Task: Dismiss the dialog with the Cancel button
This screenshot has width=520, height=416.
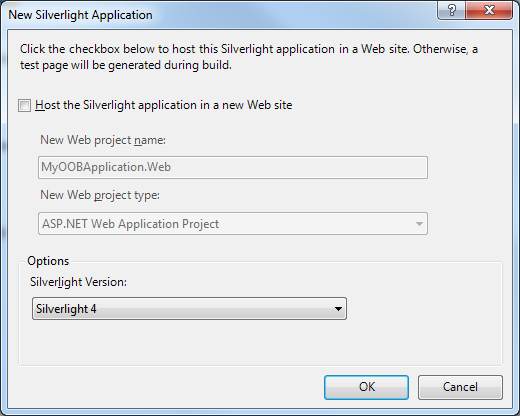Action: (x=460, y=387)
